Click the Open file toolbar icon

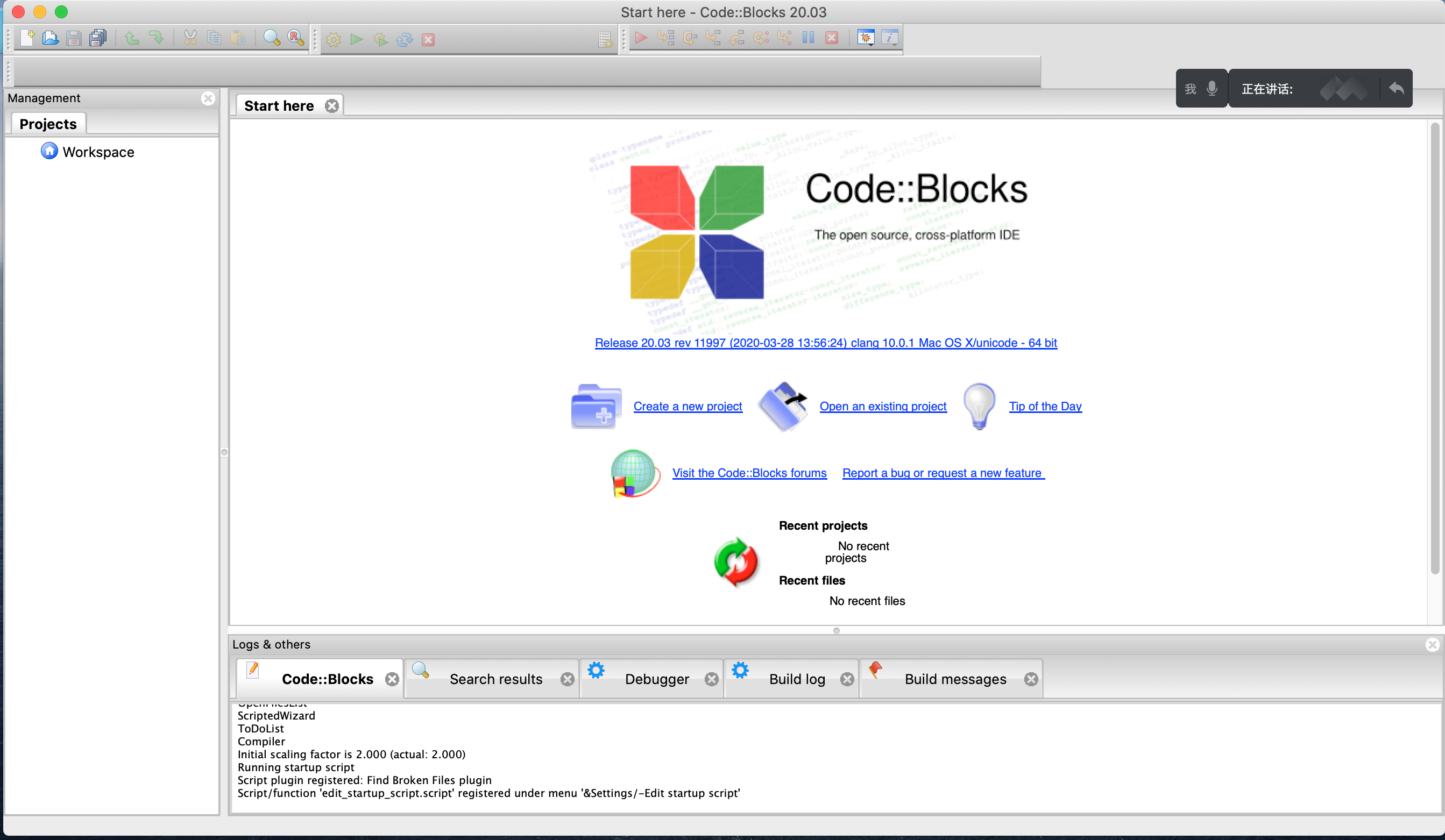pyautogui.click(x=51, y=38)
